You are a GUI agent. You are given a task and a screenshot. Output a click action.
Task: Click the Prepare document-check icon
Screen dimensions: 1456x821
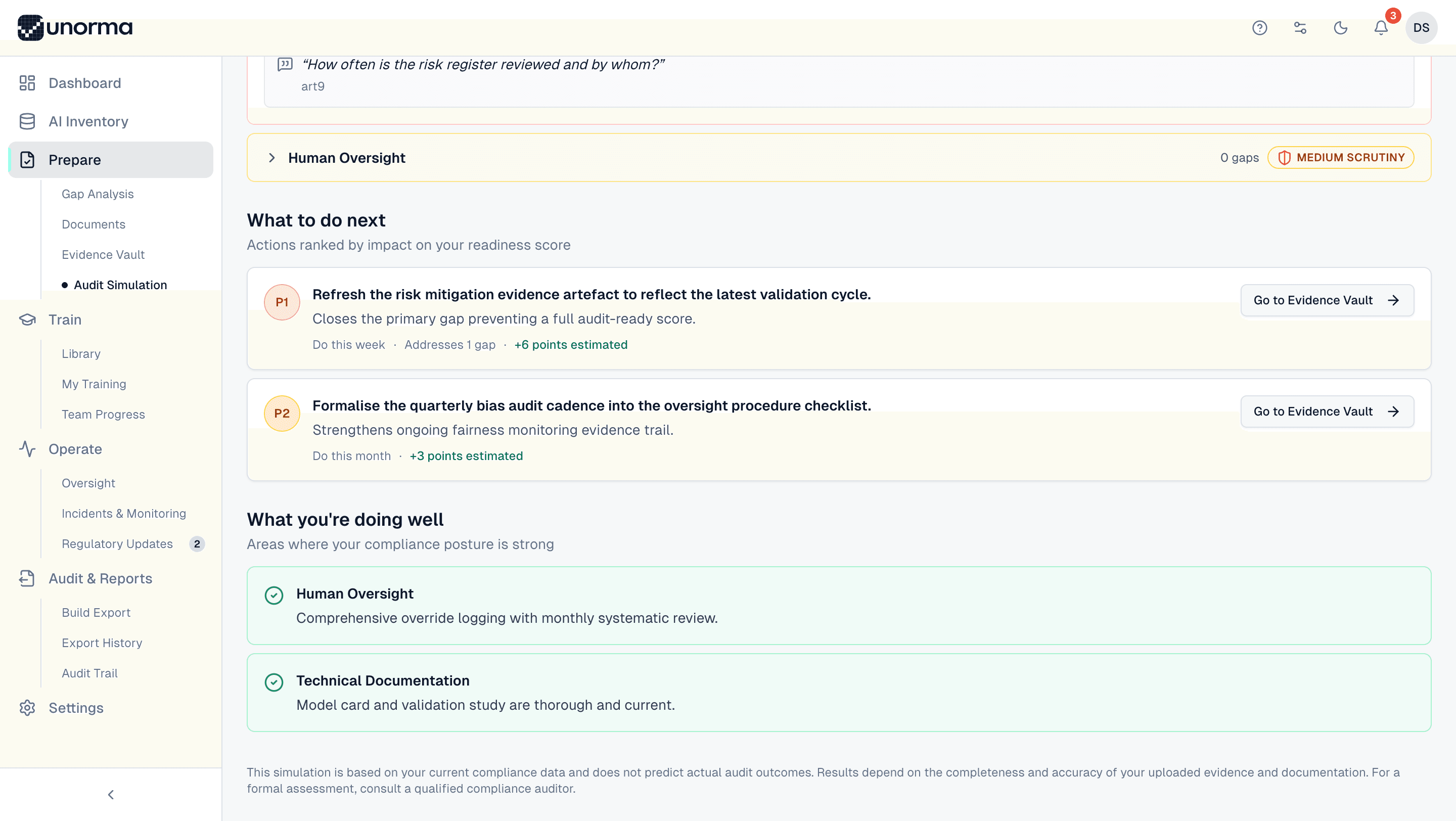point(27,160)
